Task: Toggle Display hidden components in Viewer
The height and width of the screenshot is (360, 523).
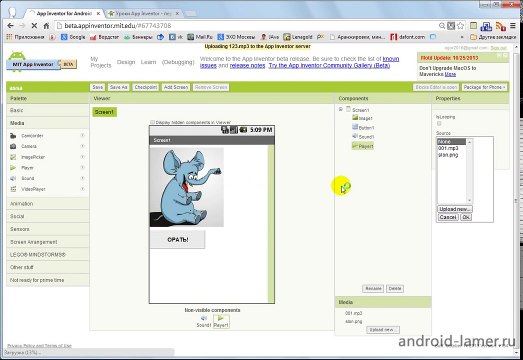Action: pyautogui.click(x=152, y=122)
